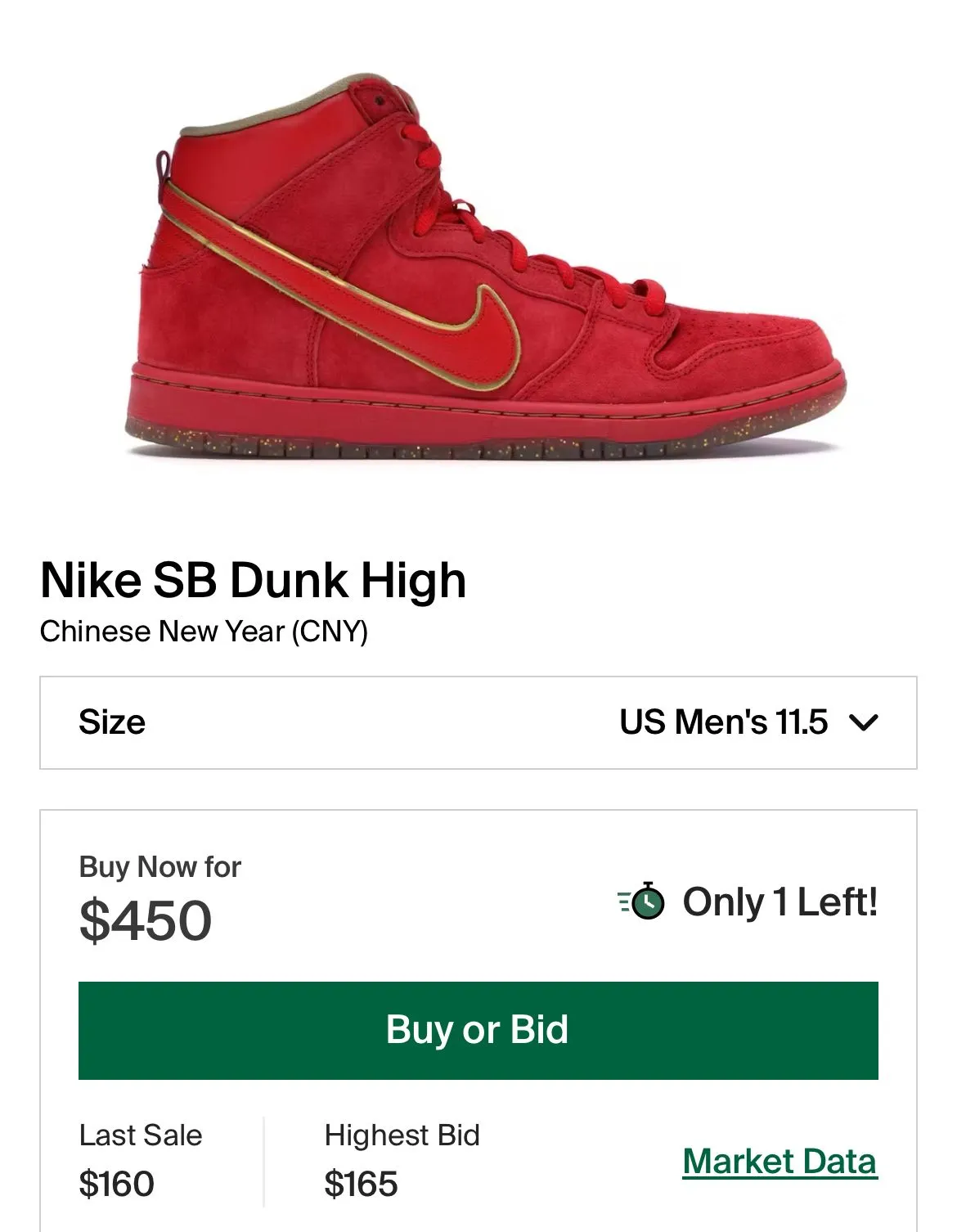Open the US Men's 11.5 size selector
957x1232 pixels.
coord(724,722)
